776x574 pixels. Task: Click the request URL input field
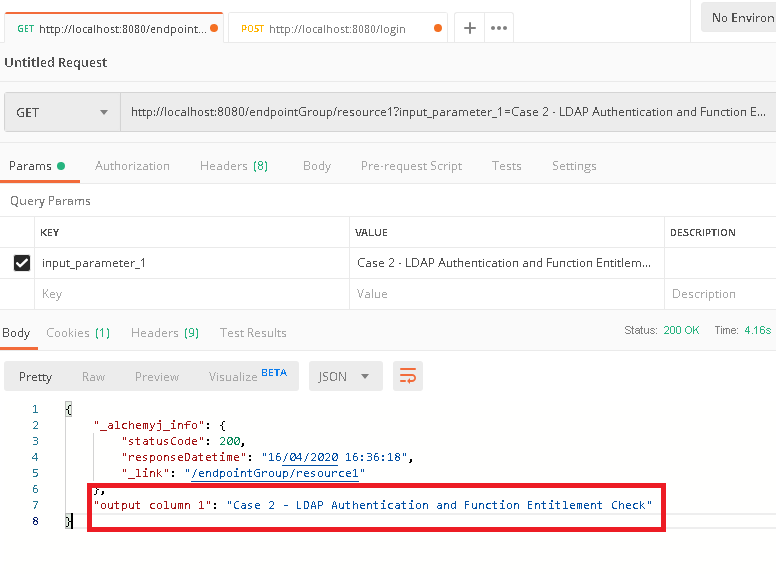[x=448, y=112]
